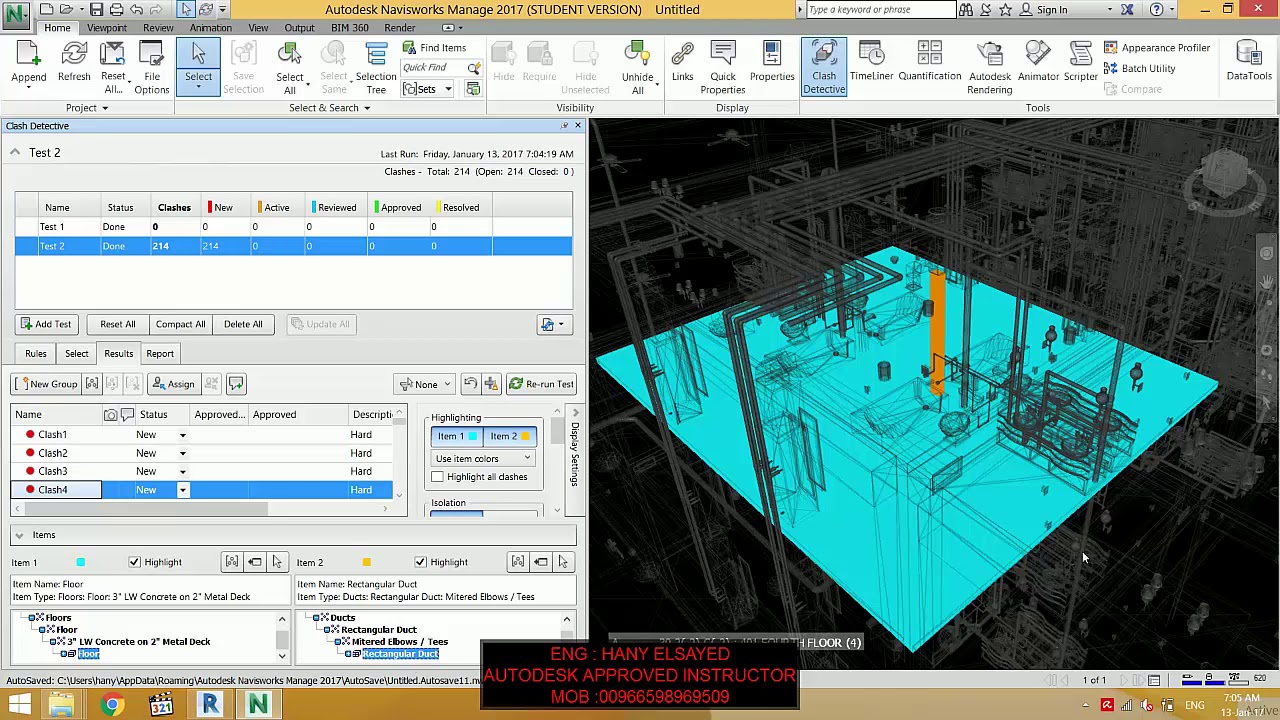Open File Options
The width and height of the screenshot is (1280, 720).
(x=152, y=68)
